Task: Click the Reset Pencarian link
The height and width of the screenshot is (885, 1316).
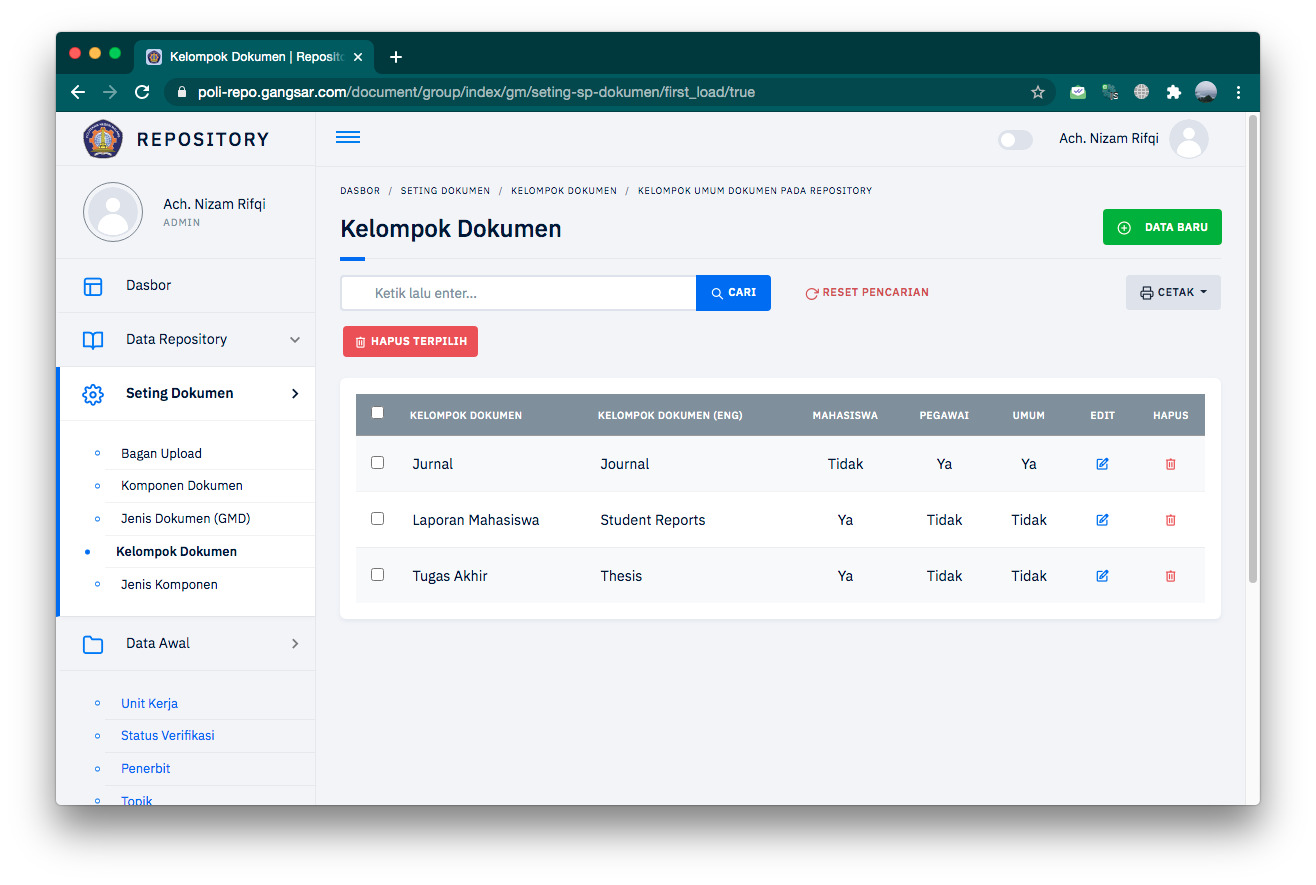Action: click(x=867, y=293)
